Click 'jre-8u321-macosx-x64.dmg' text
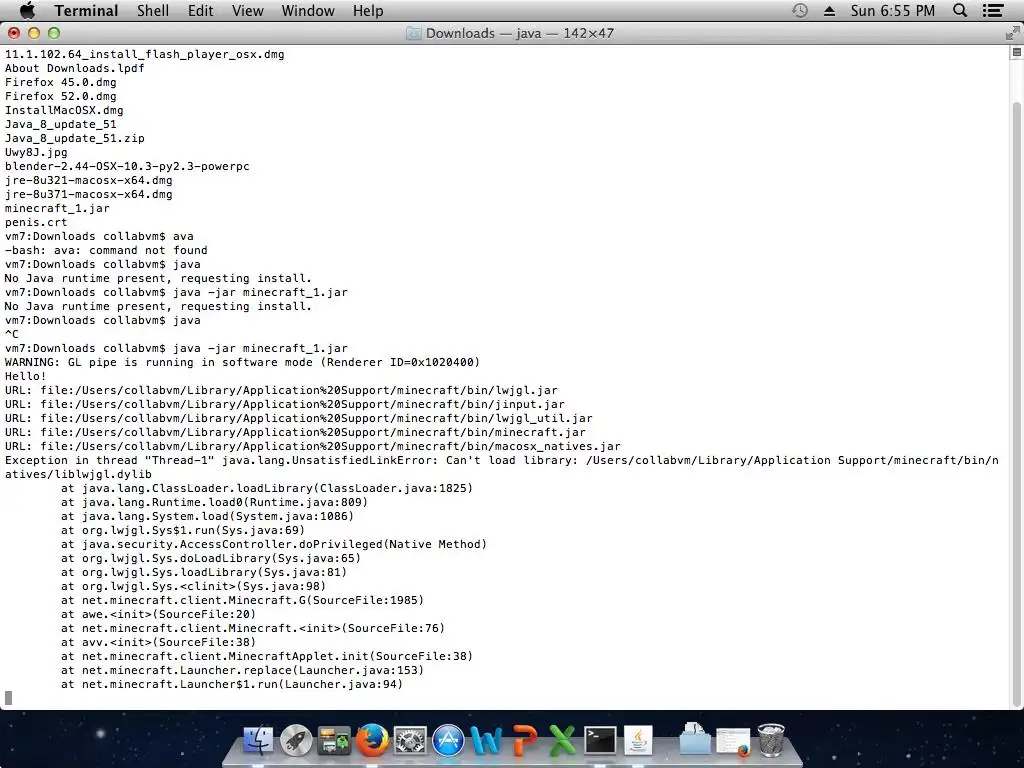 89,180
